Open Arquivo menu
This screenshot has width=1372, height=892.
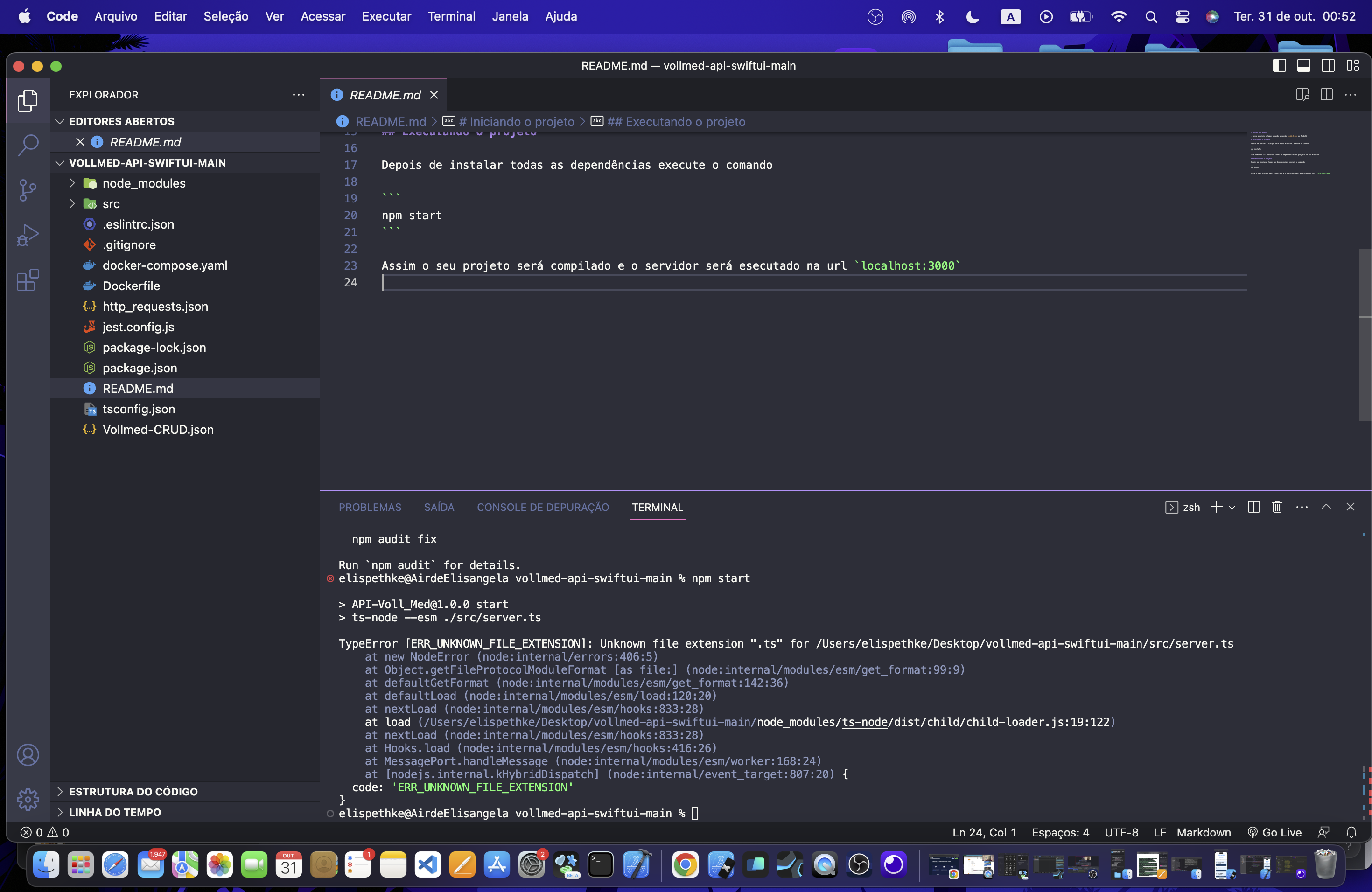[x=116, y=16]
